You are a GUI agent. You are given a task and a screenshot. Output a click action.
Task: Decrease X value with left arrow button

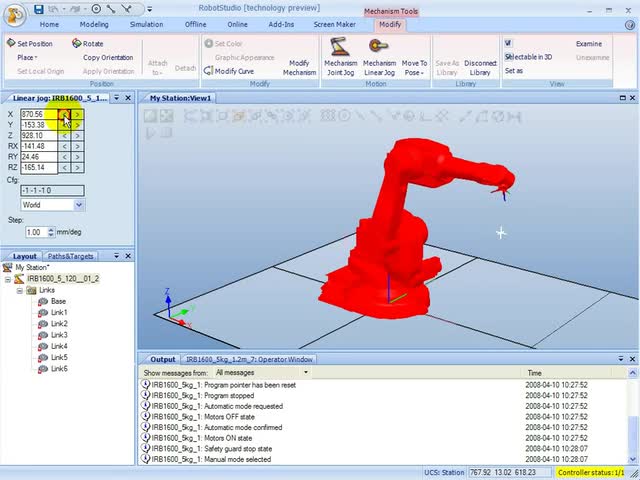pyautogui.click(x=64, y=115)
